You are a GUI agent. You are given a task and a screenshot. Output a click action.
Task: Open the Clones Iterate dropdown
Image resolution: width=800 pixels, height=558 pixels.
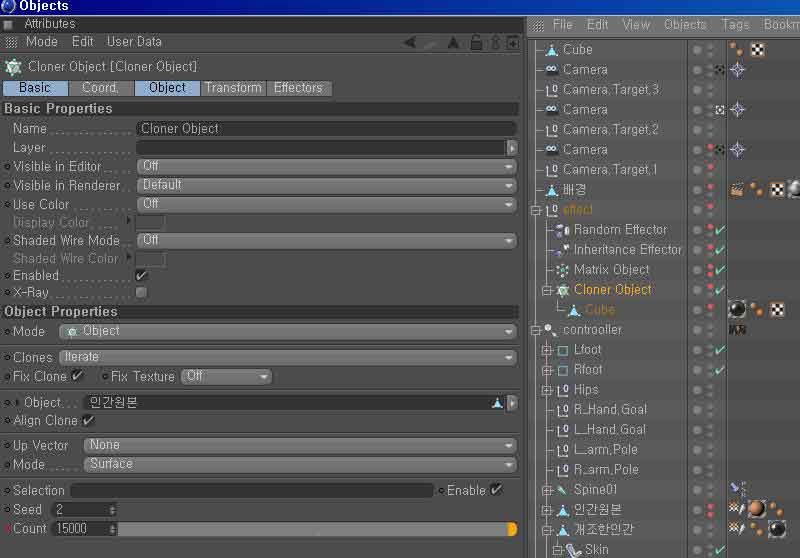[x=288, y=357]
